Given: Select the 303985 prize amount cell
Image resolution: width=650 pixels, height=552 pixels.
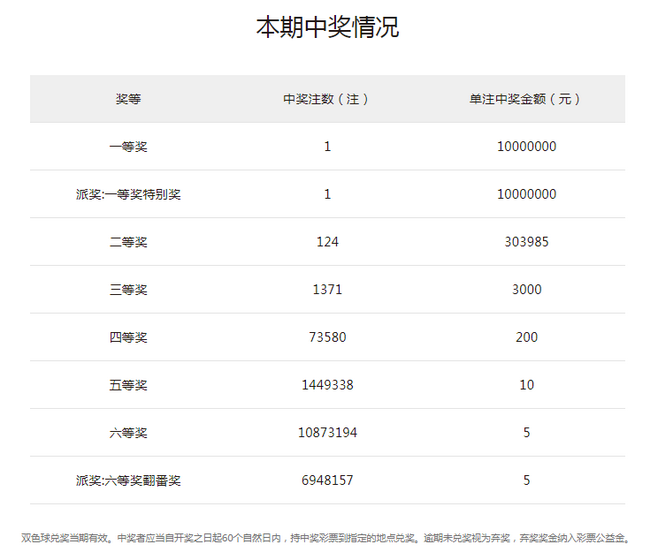Looking at the screenshot, I should click(x=526, y=242).
